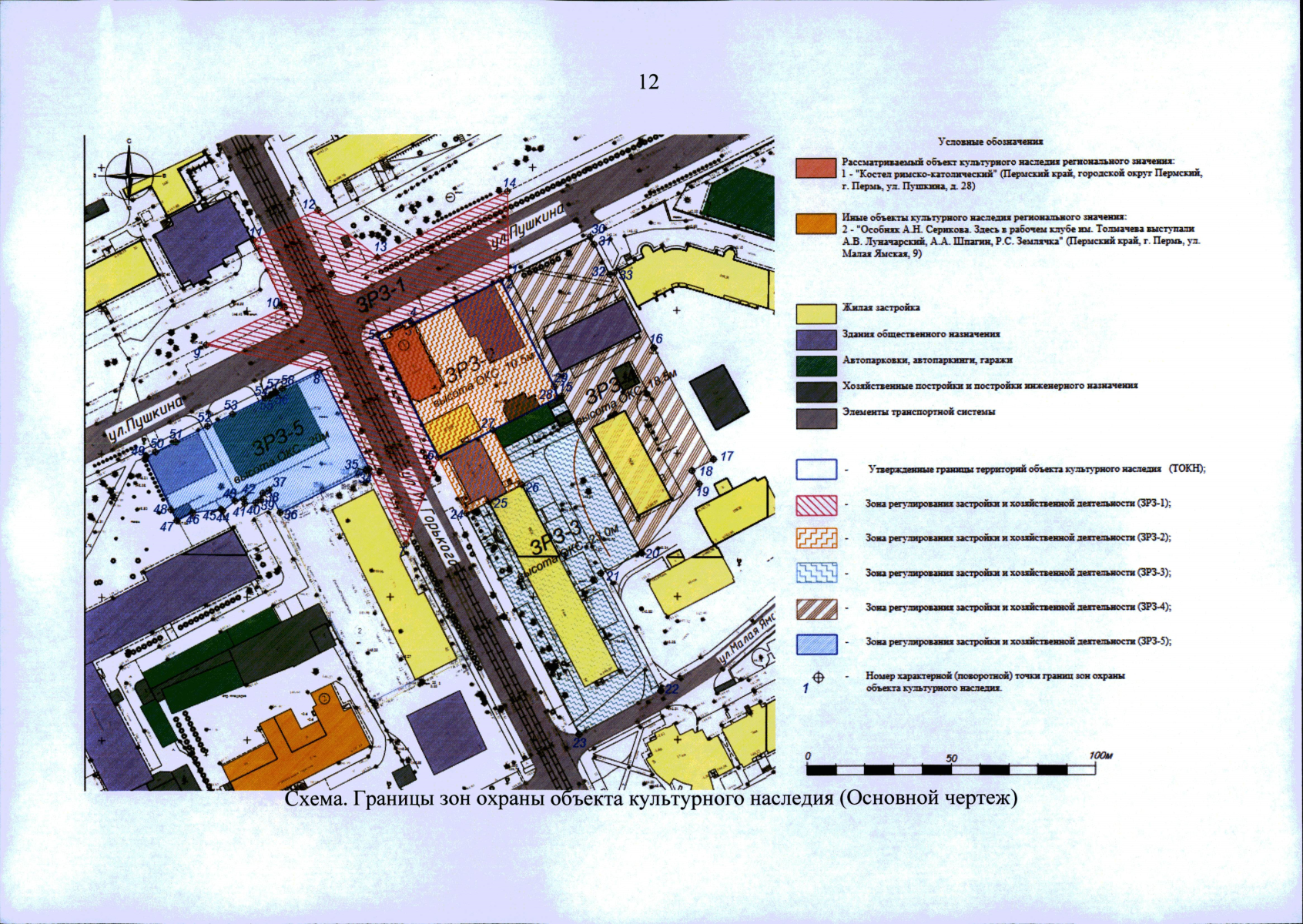This screenshot has width=1303, height=924.
Task: Click the brown hatched ЗРЗ-4 legend swatch
Action: click(x=816, y=608)
